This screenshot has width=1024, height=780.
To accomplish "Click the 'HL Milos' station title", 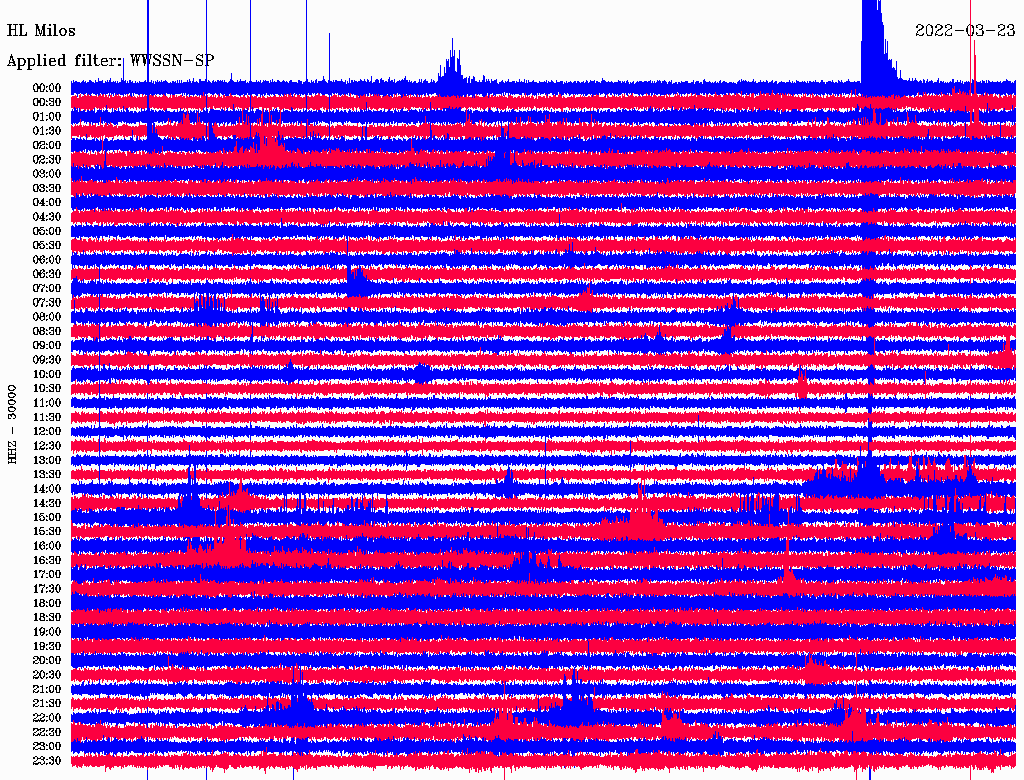I will (41, 31).
